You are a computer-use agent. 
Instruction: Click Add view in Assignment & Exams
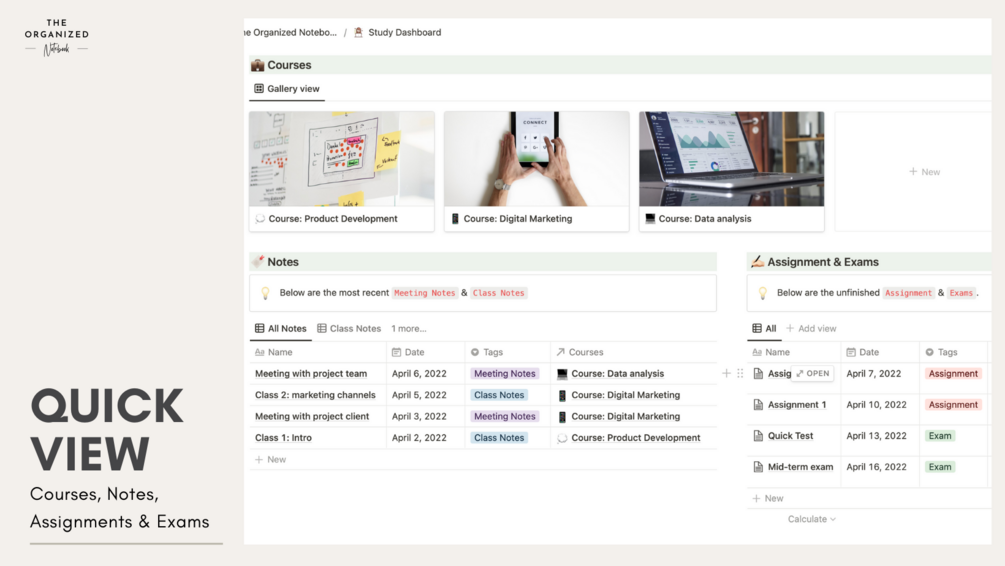(x=811, y=328)
